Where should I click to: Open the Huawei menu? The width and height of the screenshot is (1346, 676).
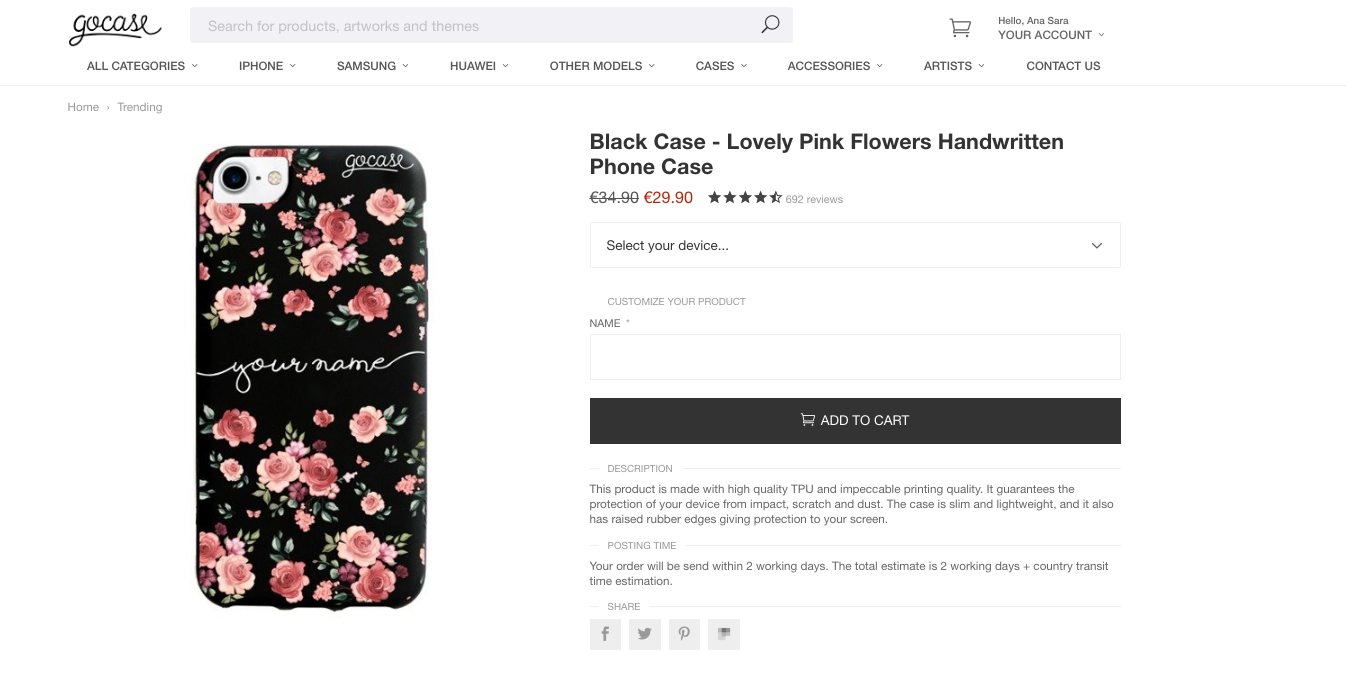479,66
